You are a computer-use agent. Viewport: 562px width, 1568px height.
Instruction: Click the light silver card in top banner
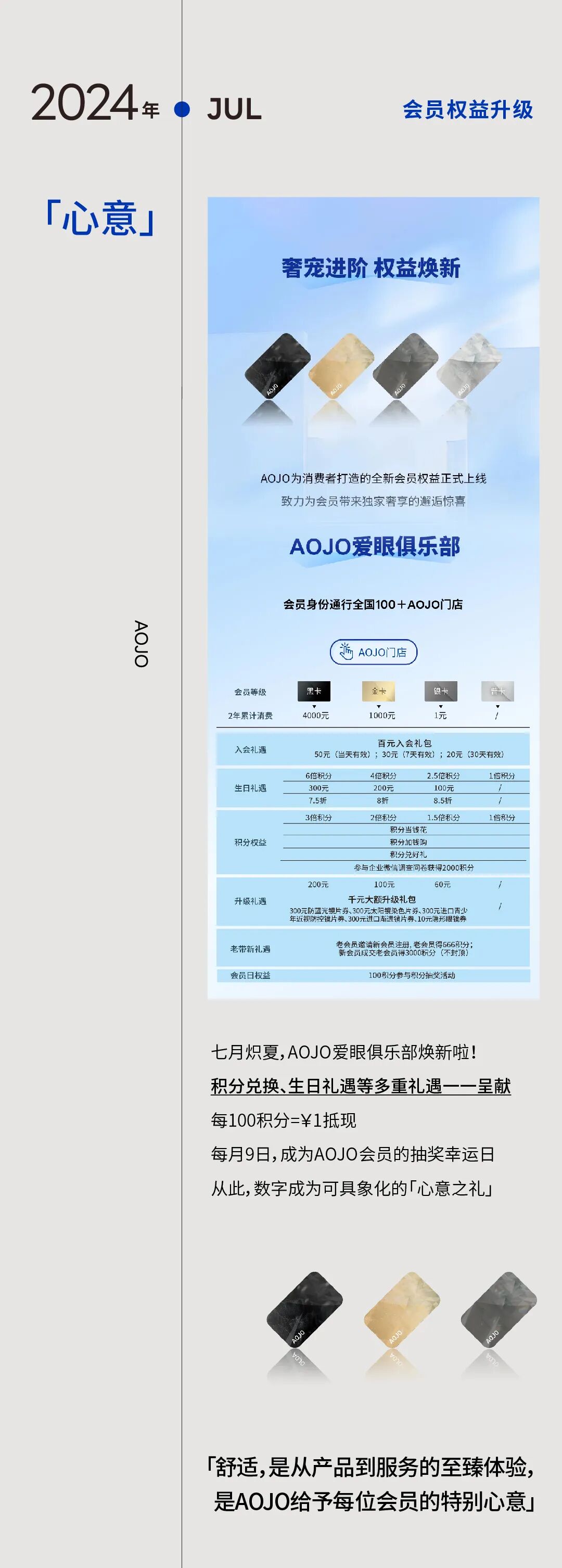pyautogui.click(x=469, y=365)
